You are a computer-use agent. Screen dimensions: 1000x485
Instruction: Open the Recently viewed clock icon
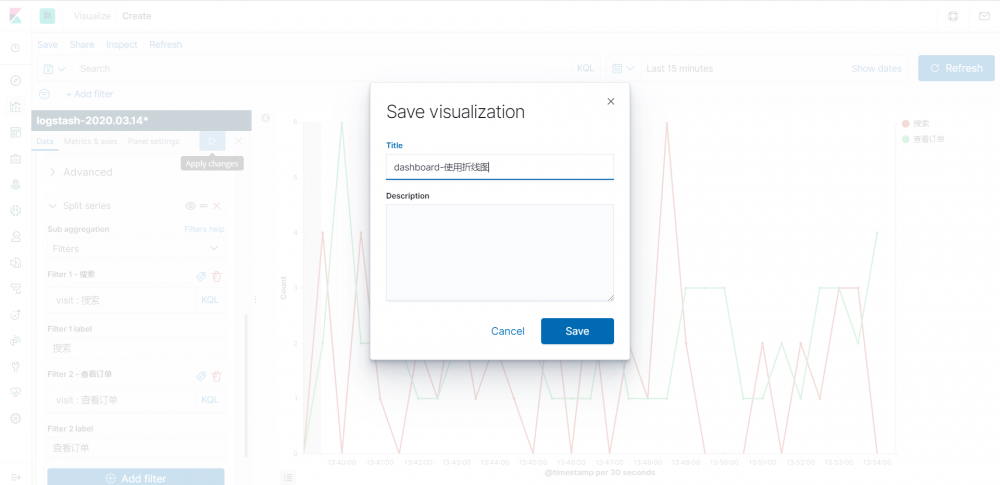[x=16, y=48]
